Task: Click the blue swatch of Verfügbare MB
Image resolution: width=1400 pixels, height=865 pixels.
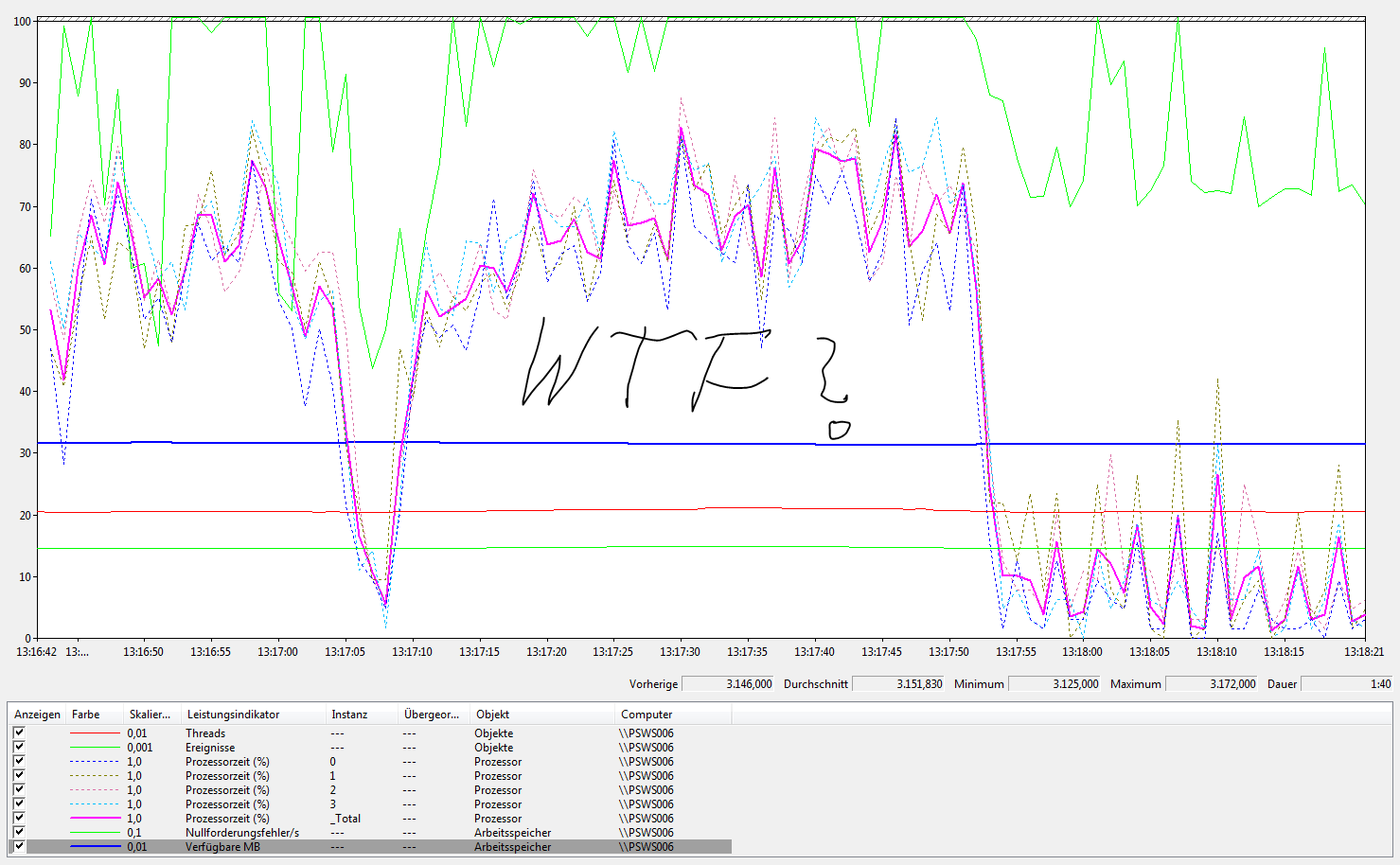Action: coord(95,847)
